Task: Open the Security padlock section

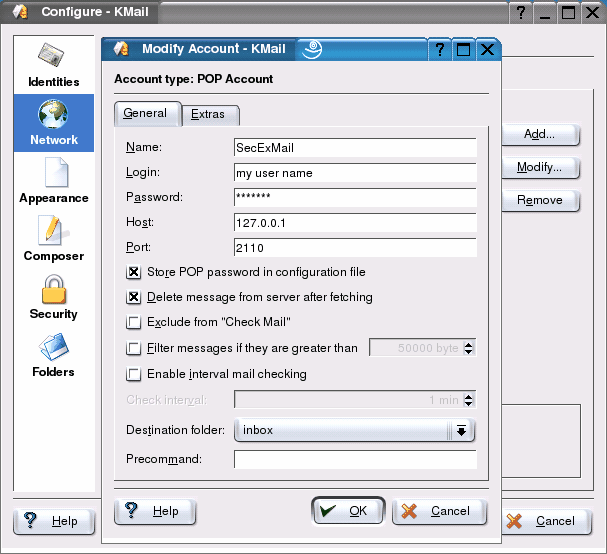Action: click(54, 297)
